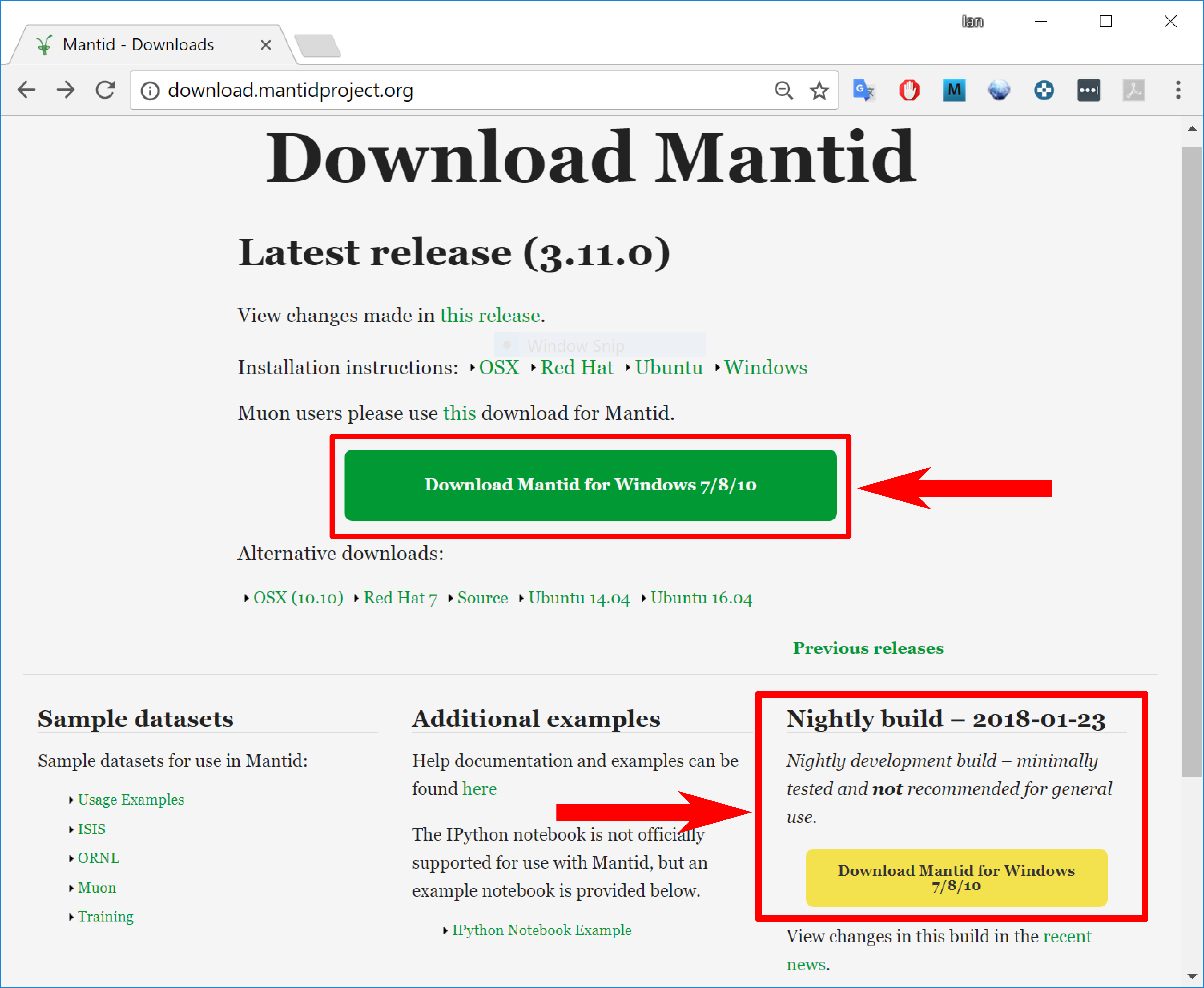This screenshot has width=1204, height=988.
Task: Reload the page with refresh icon
Action: pyautogui.click(x=105, y=90)
